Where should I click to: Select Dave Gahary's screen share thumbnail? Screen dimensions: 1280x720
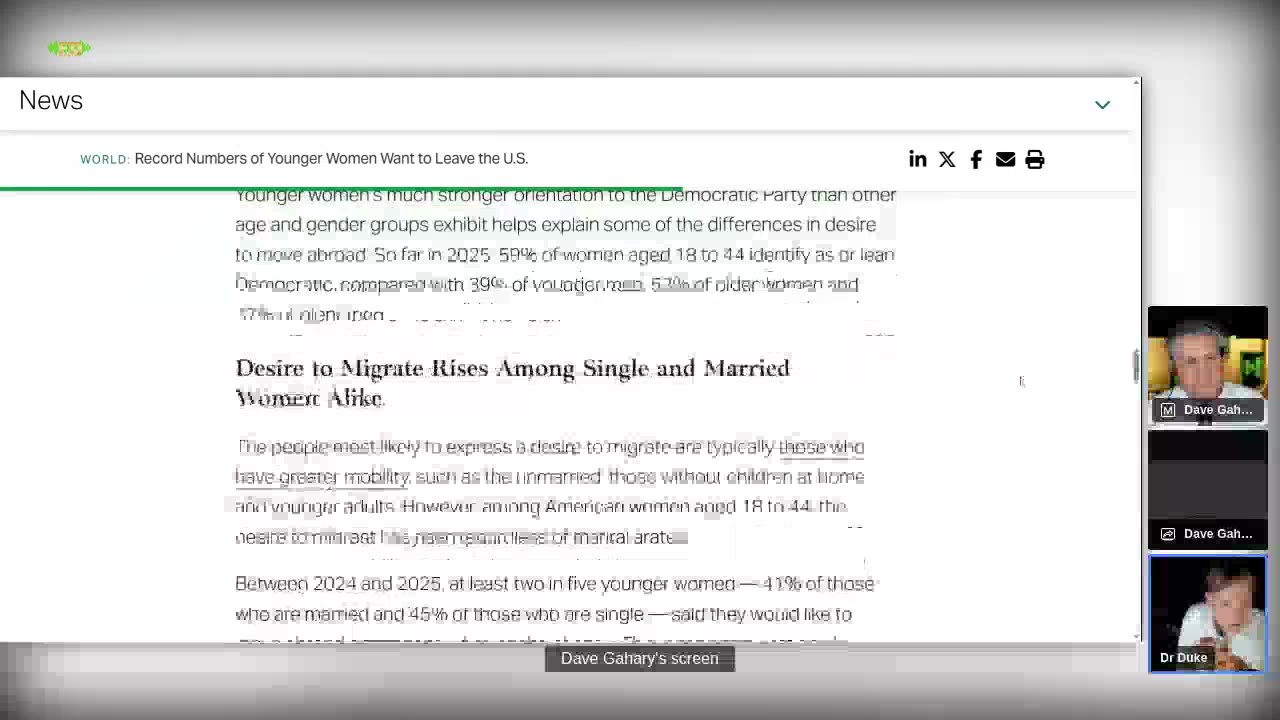1208,489
